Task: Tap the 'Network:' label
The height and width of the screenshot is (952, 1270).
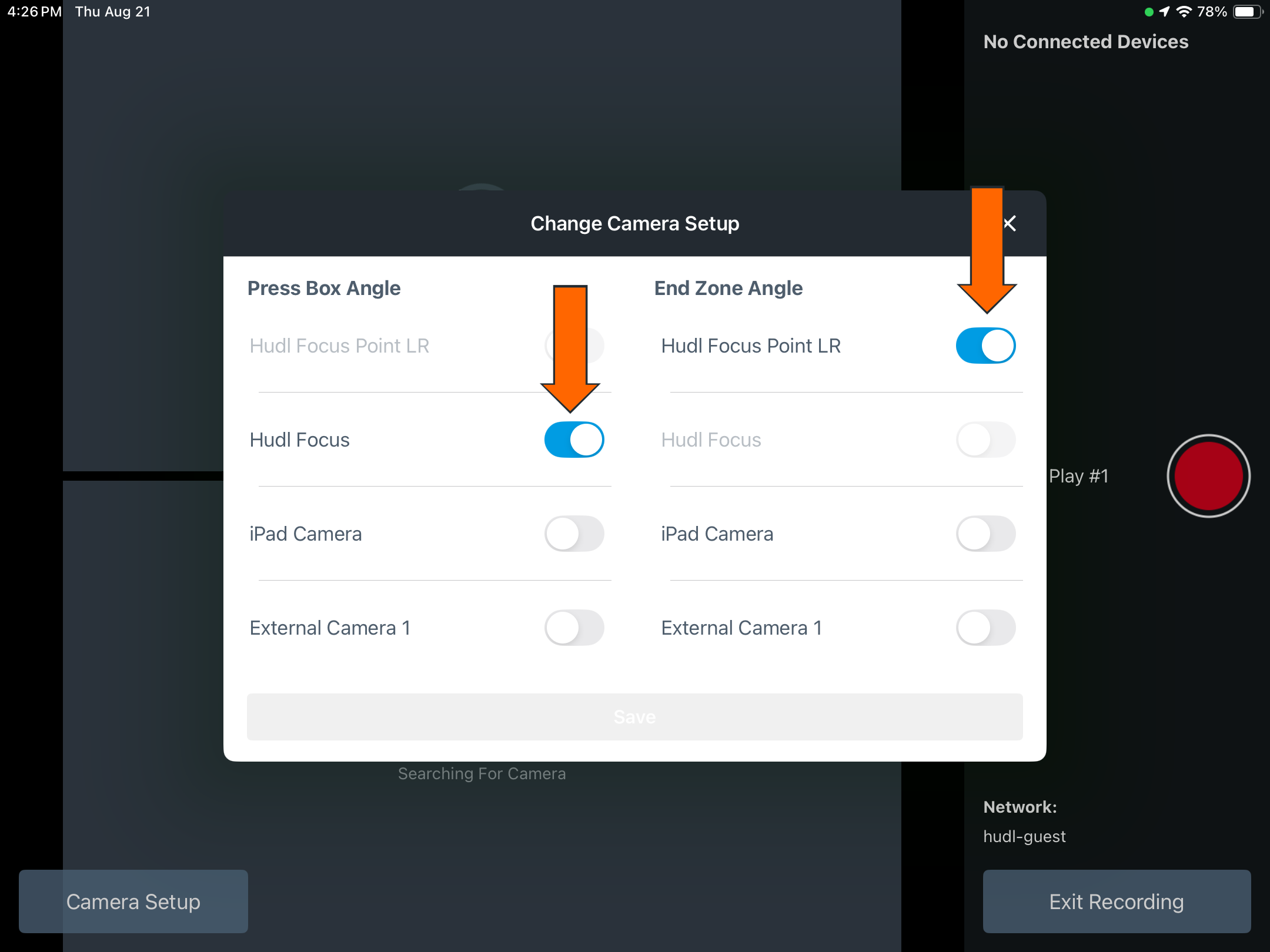Action: coord(1020,807)
